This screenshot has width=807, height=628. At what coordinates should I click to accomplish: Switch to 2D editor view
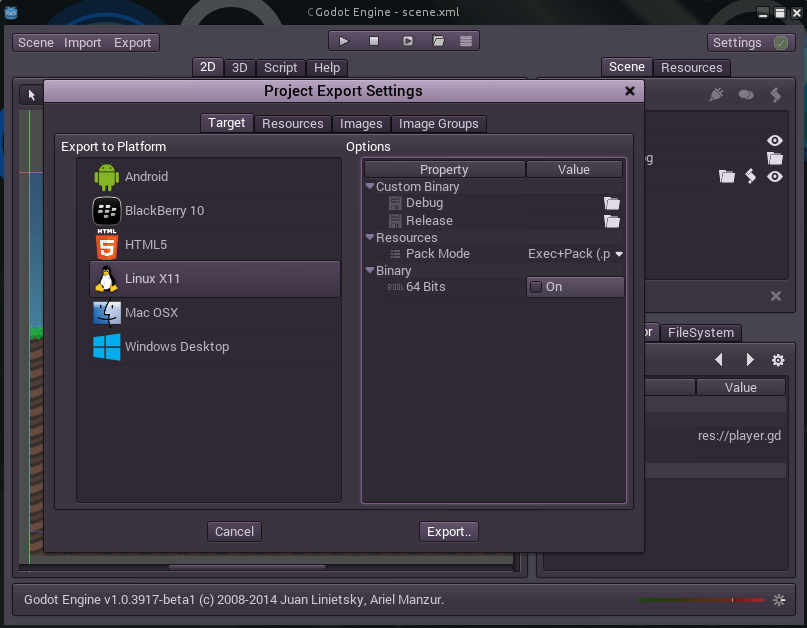(x=207, y=67)
